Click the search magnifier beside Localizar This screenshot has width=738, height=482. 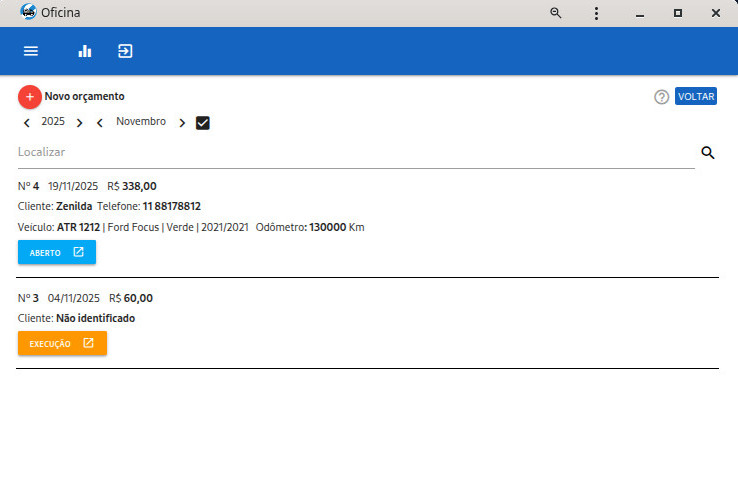(707, 153)
